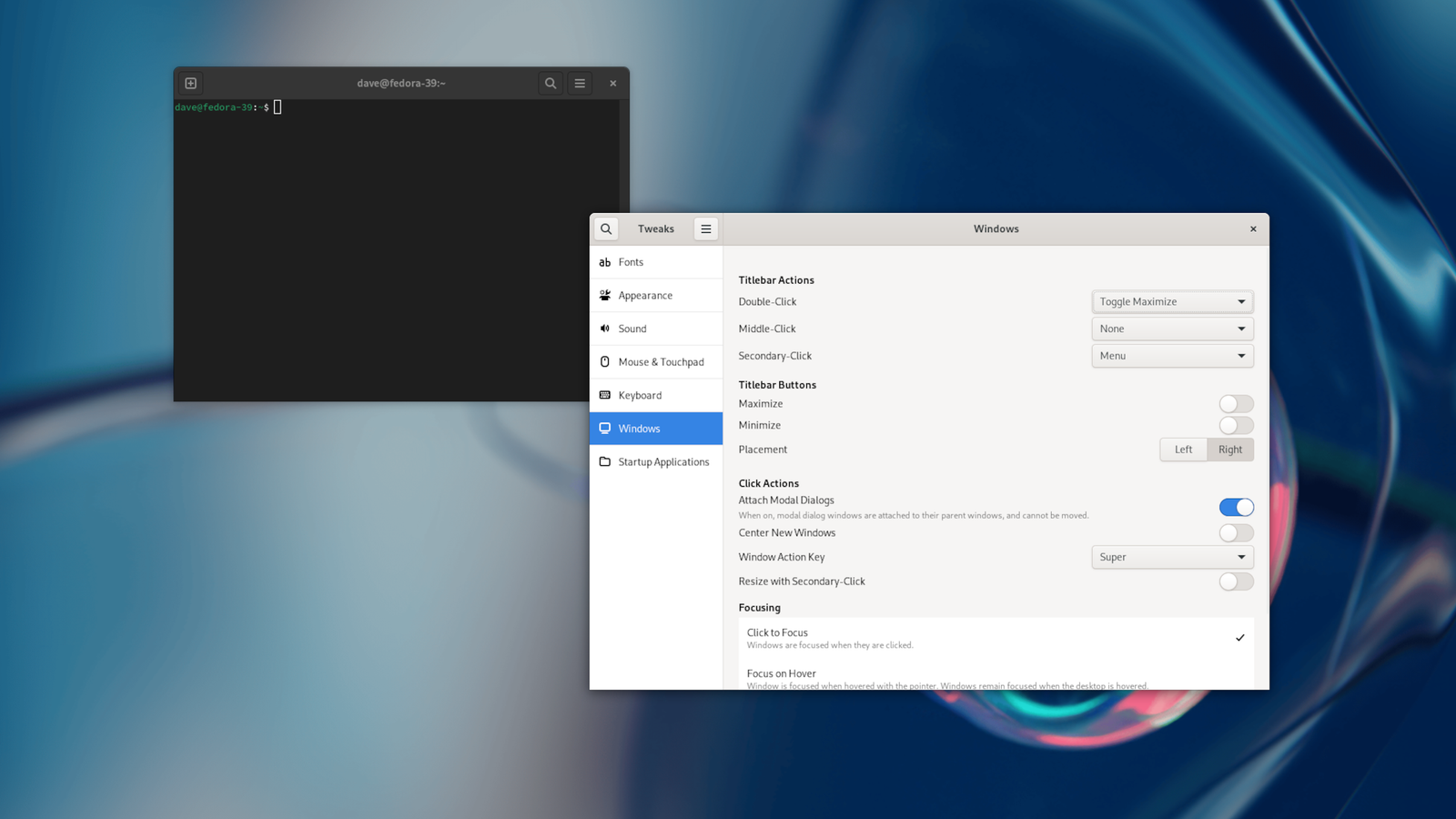The width and height of the screenshot is (1456, 819).
Task: Enable the Maximize titlebar button switch
Action: click(1237, 404)
